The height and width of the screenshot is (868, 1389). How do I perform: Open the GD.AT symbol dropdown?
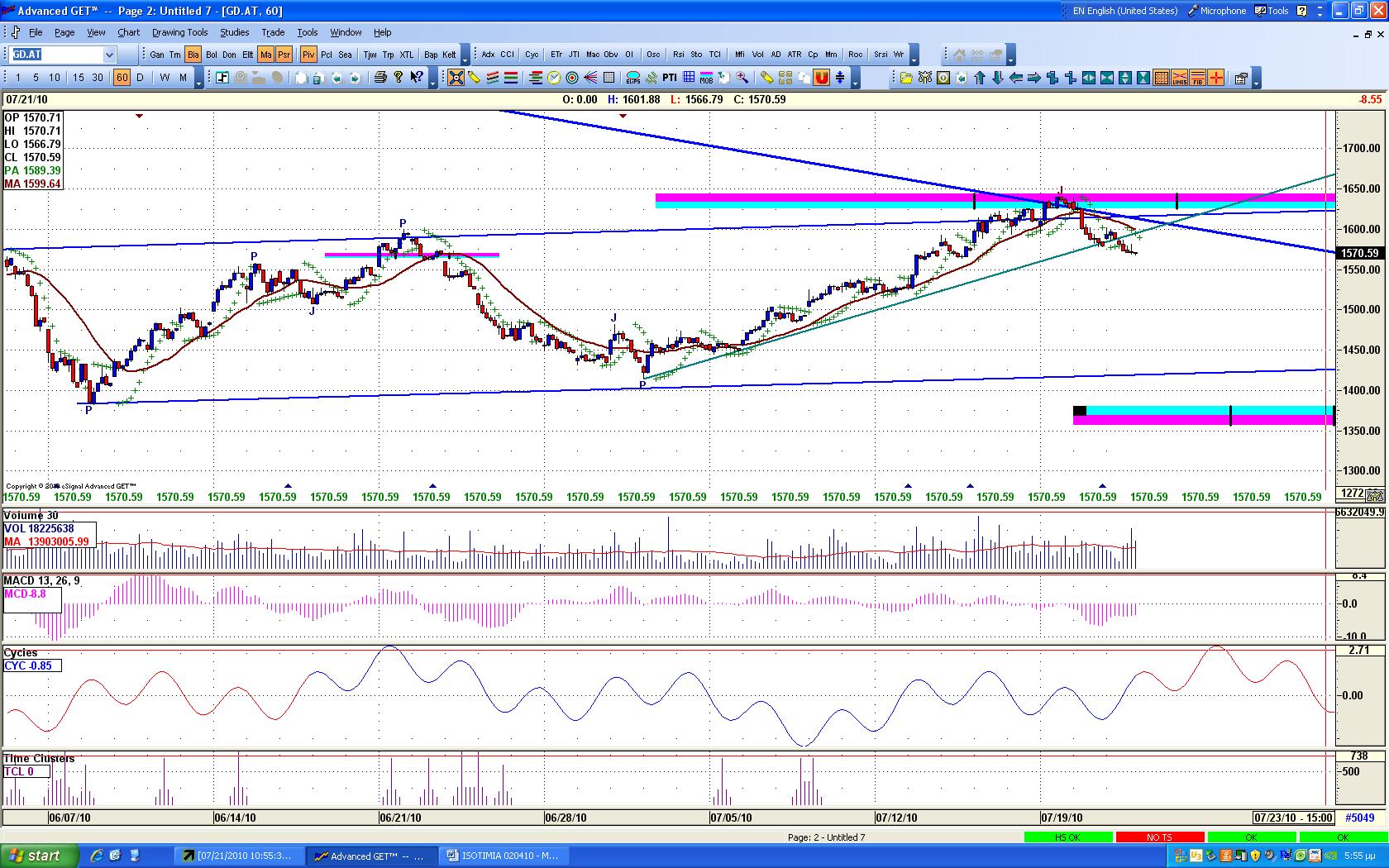pos(109,55)
